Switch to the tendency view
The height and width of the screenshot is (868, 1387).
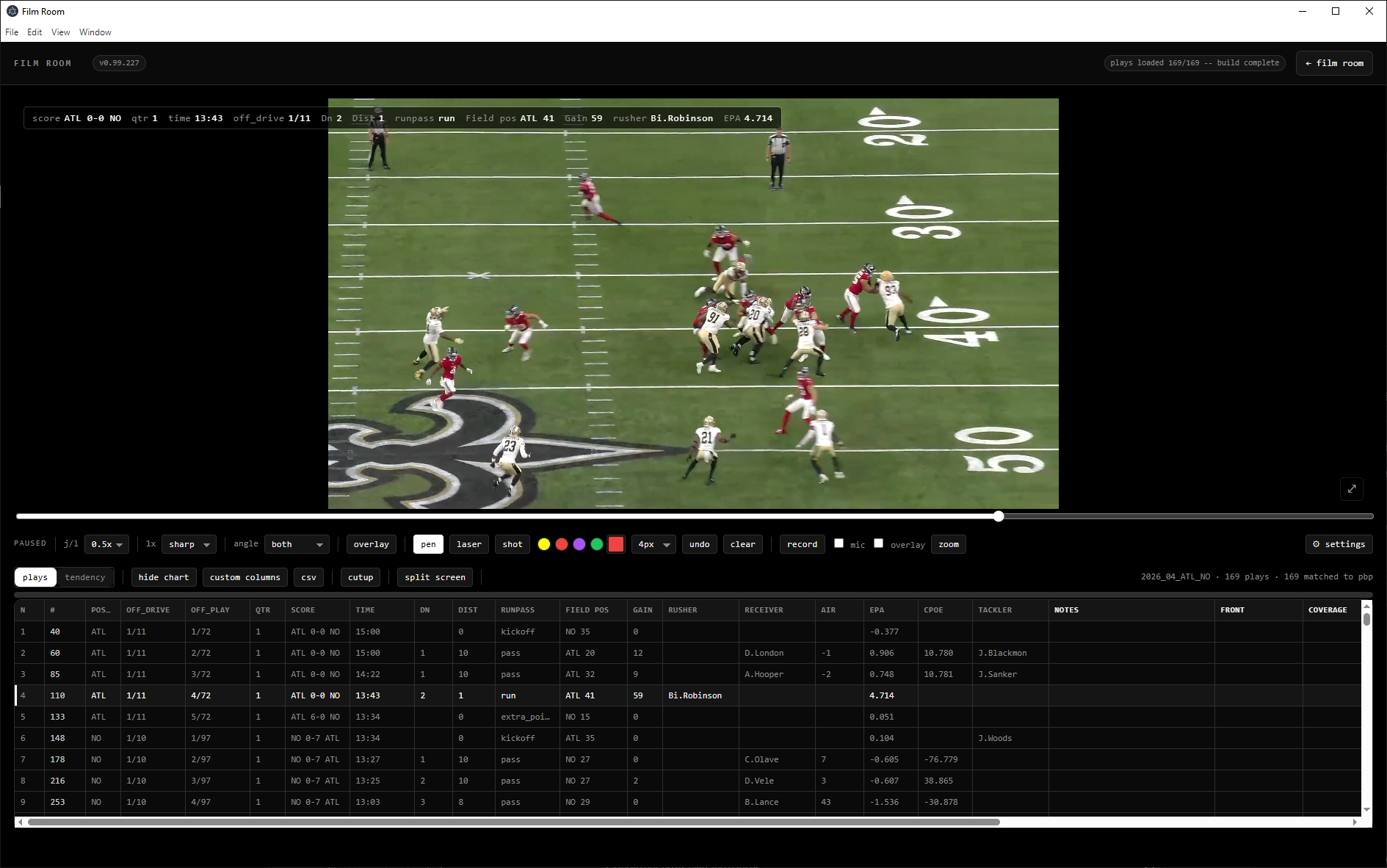(x=85, y=577)
